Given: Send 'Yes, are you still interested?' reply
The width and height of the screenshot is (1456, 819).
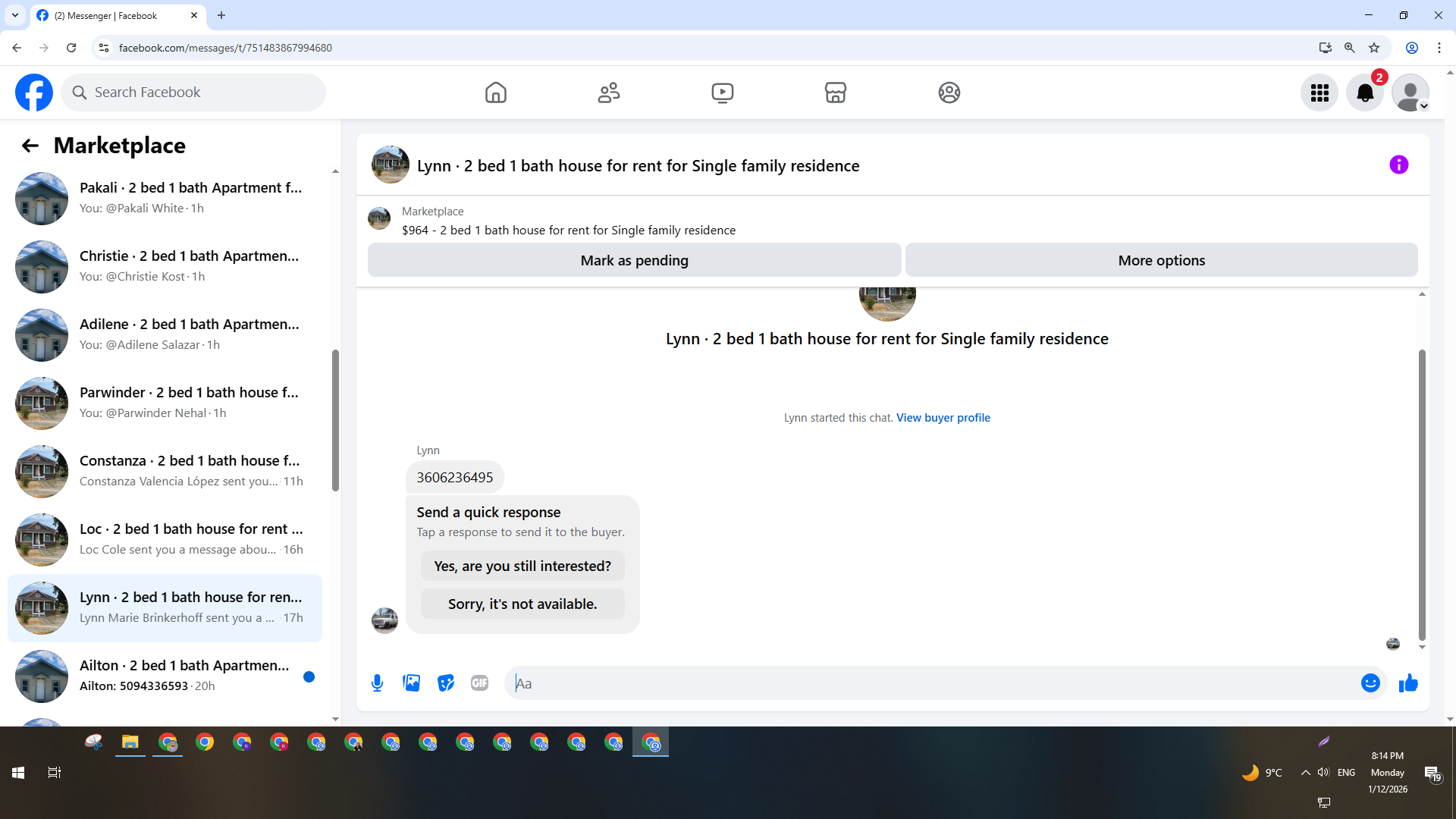Looking at the screenshot, I should point(522,566).
